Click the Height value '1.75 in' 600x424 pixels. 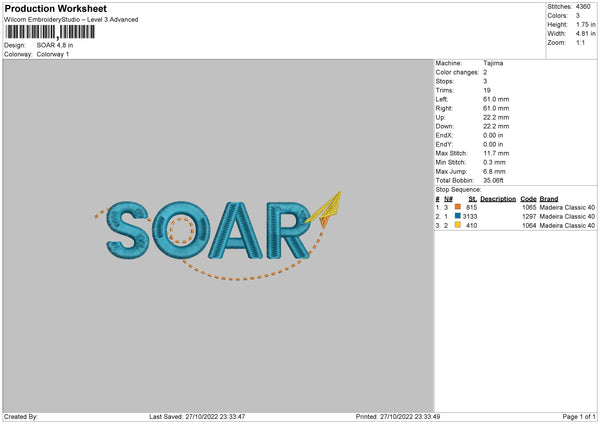pos(585,24)
